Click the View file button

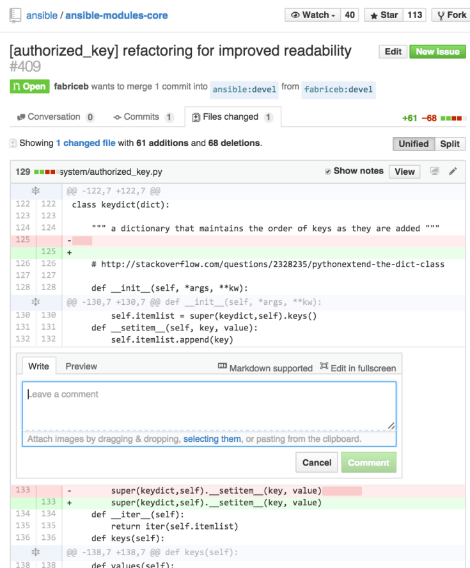404,172
